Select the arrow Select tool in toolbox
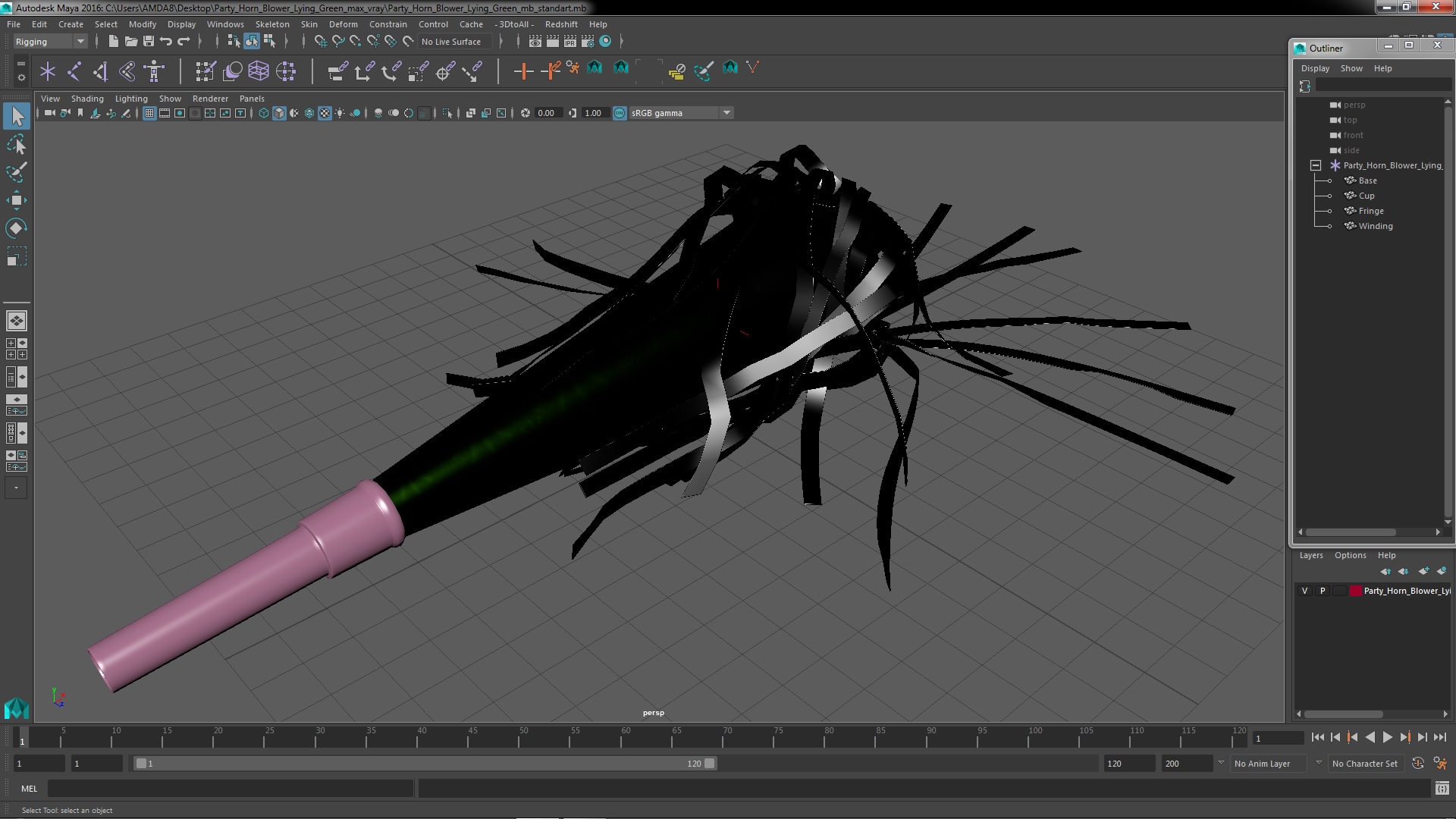The image size is (1456, 819). 17,116
